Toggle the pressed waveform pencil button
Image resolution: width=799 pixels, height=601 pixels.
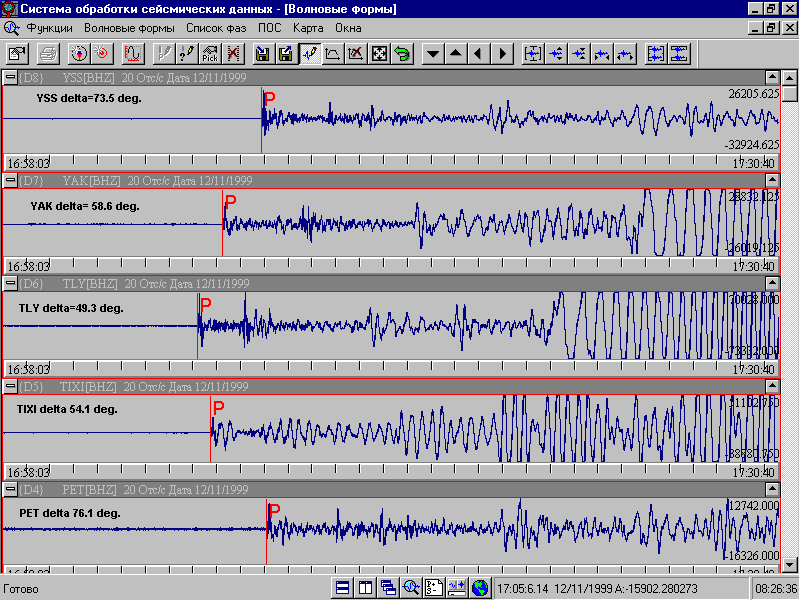(310, 53)
